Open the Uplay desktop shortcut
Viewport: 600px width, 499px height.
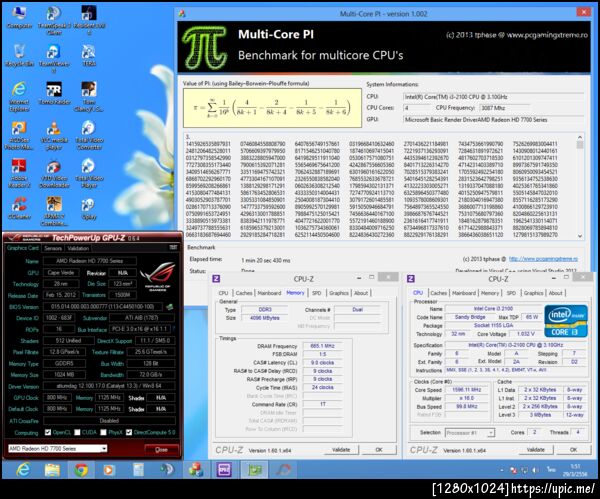[89, 209]
